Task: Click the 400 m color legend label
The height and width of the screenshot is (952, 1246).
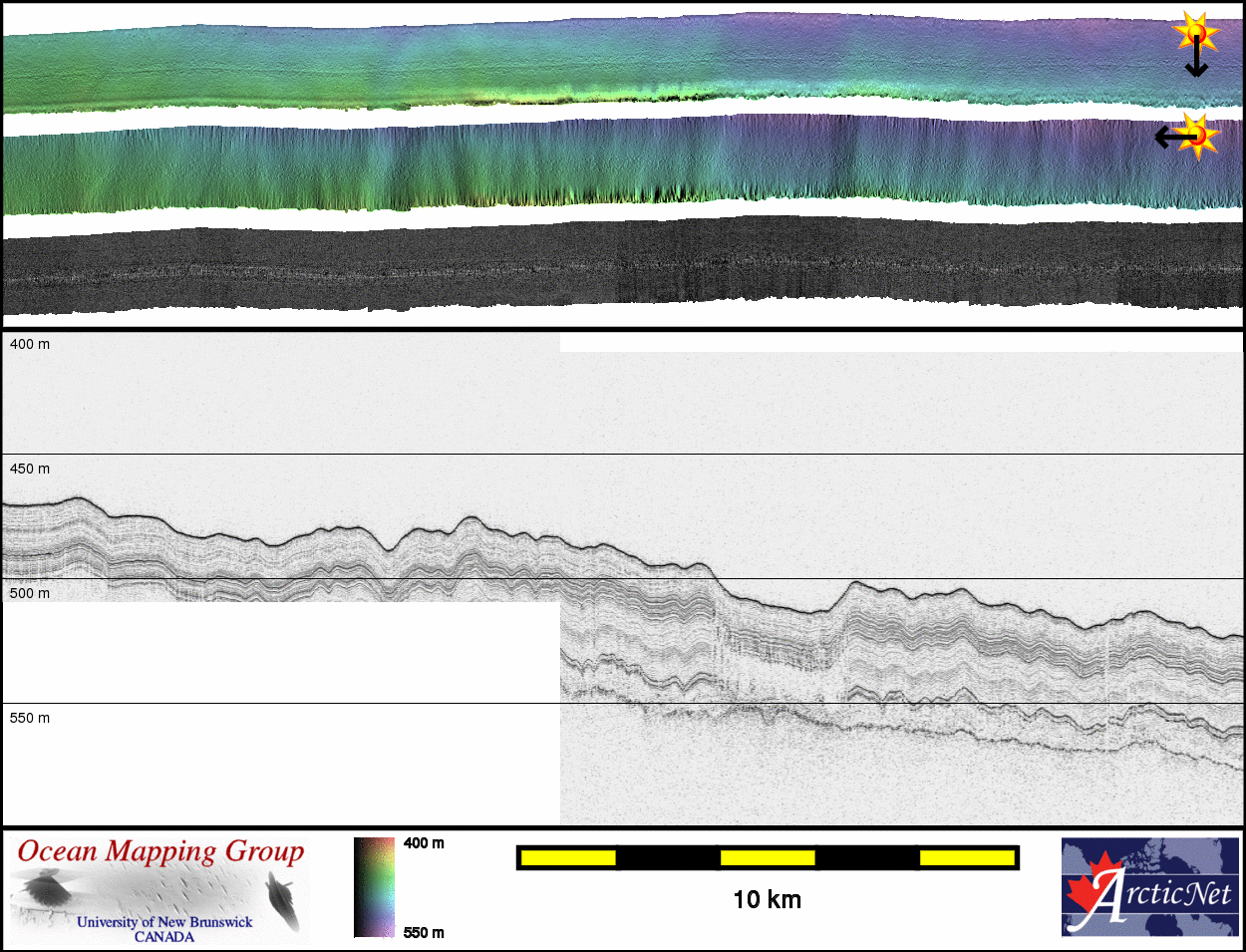Action: click(x=424, y=843)
